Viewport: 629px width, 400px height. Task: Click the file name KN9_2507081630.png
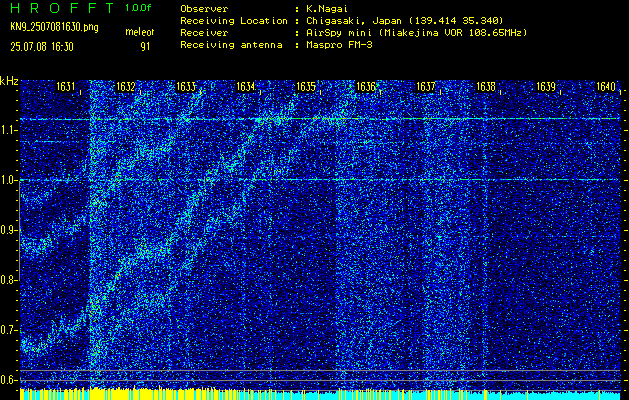pos(54,28)
